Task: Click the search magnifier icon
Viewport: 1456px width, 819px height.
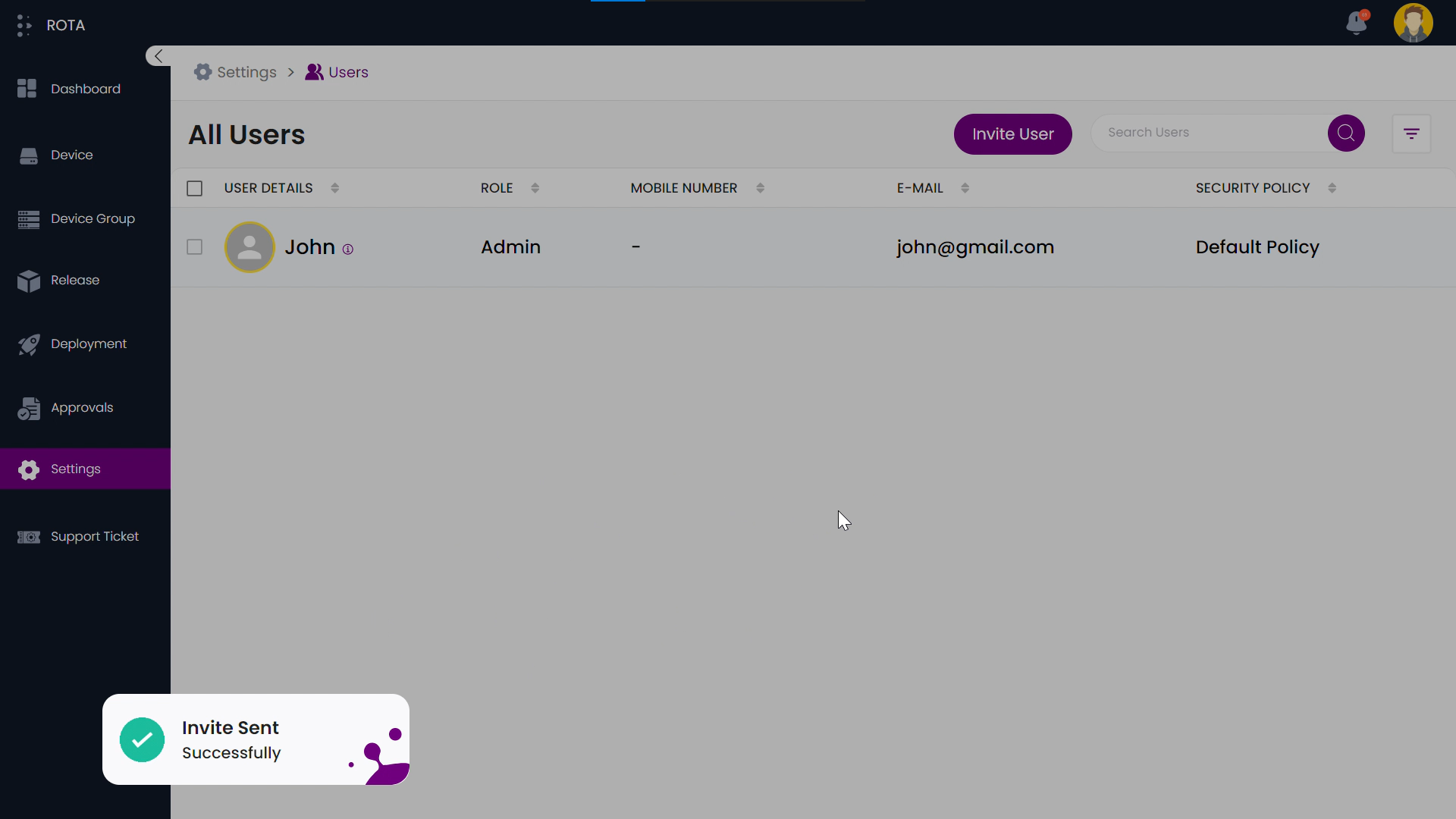Action: coord(1346,132)
